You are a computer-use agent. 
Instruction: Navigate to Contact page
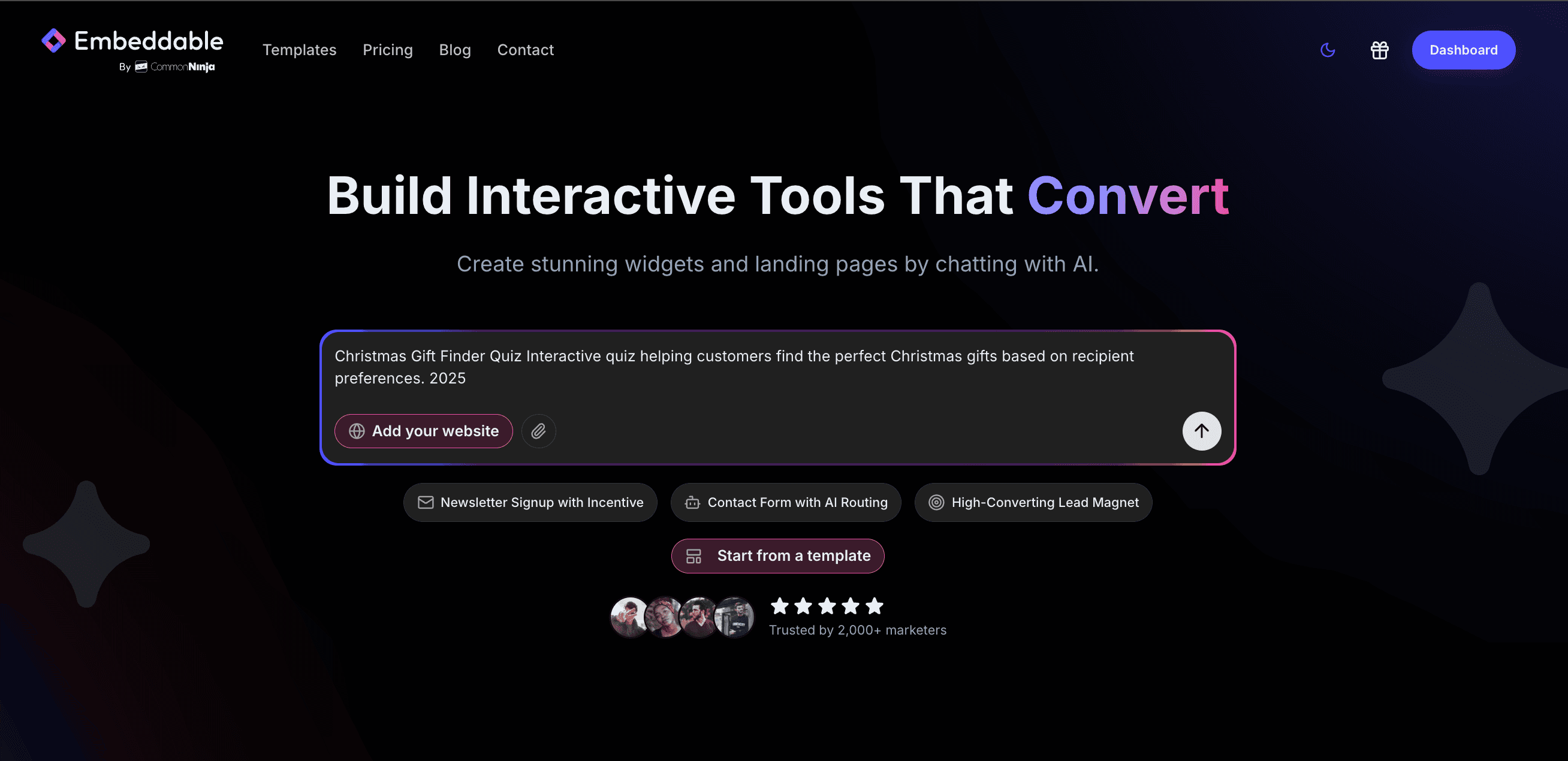click(525, 50)
